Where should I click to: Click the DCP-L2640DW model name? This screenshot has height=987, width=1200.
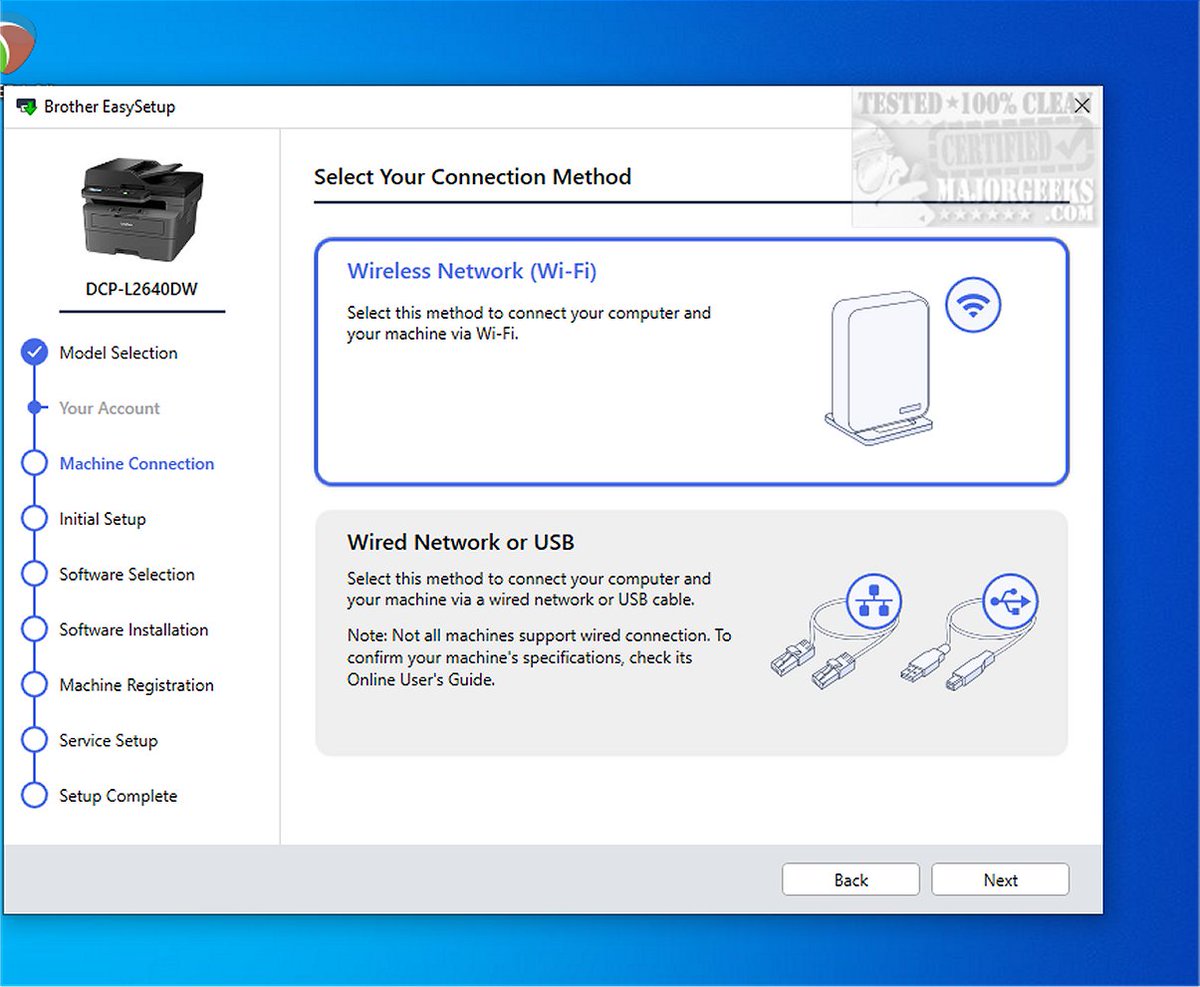(142, 290)
